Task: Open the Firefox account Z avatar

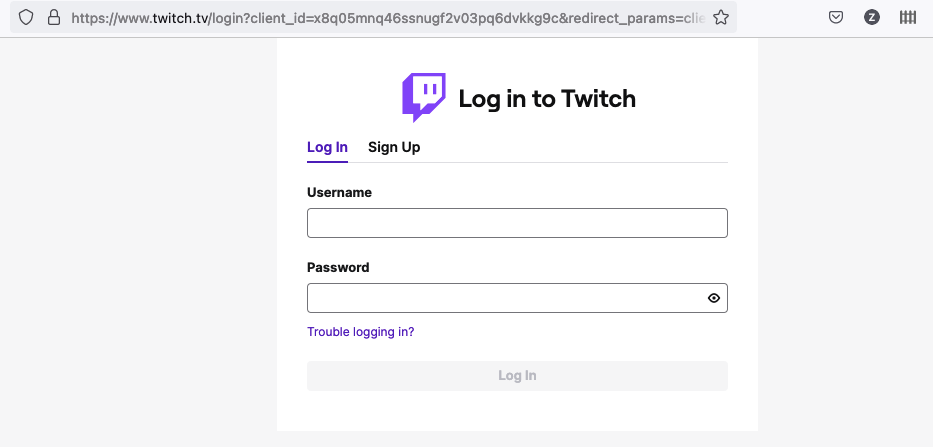Action: click(x=872, y=17)
